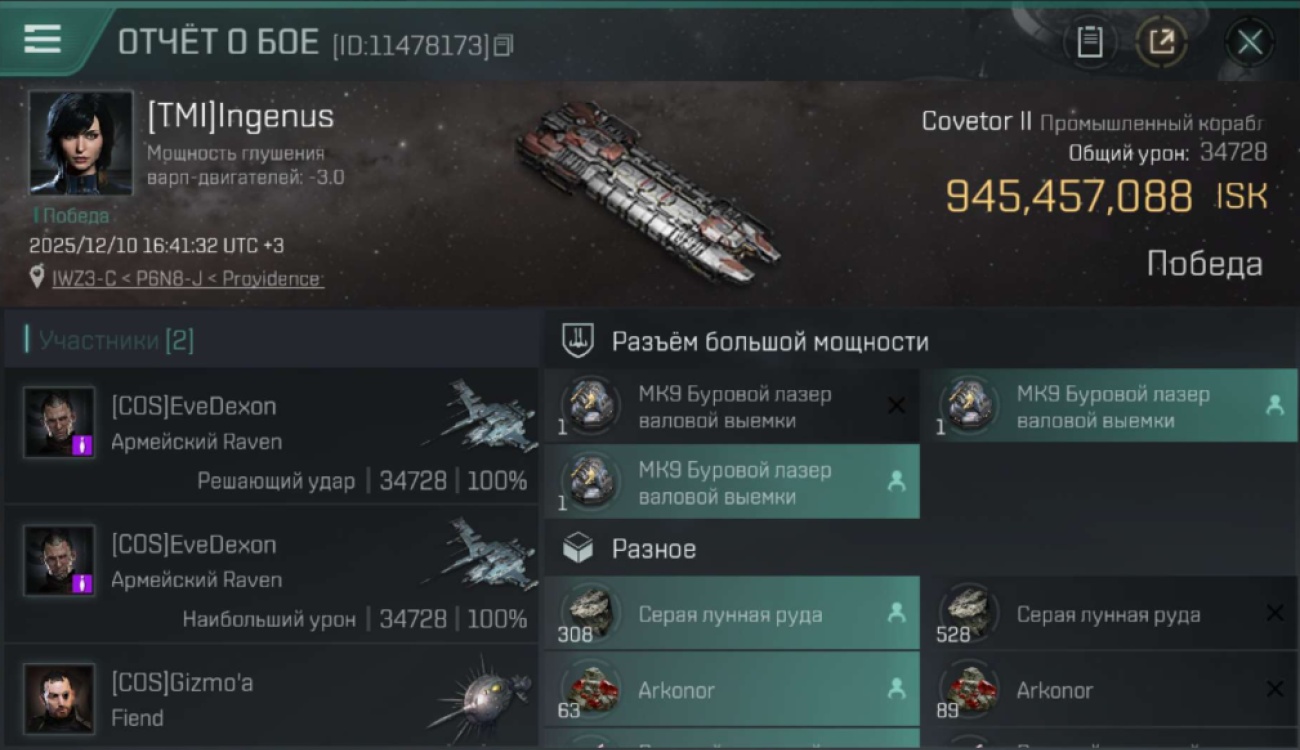
Task: Close the battle report window
Action: coord(1249,43)
